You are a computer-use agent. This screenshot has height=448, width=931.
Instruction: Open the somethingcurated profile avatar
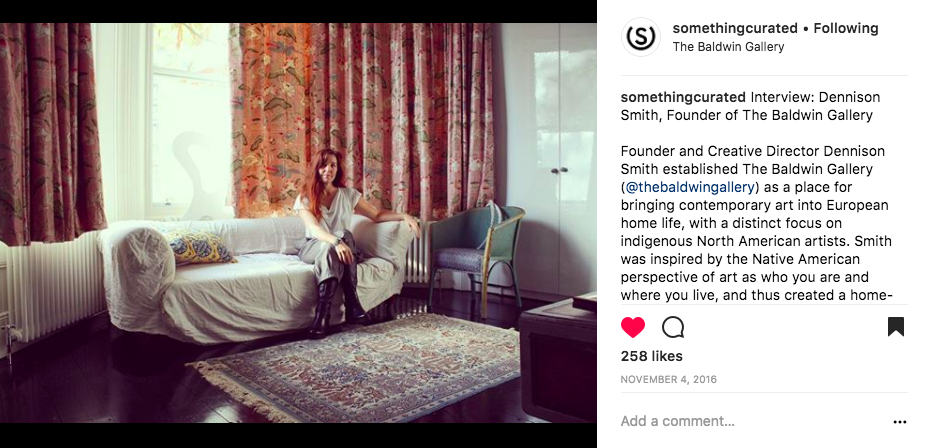tap(641, 37)
